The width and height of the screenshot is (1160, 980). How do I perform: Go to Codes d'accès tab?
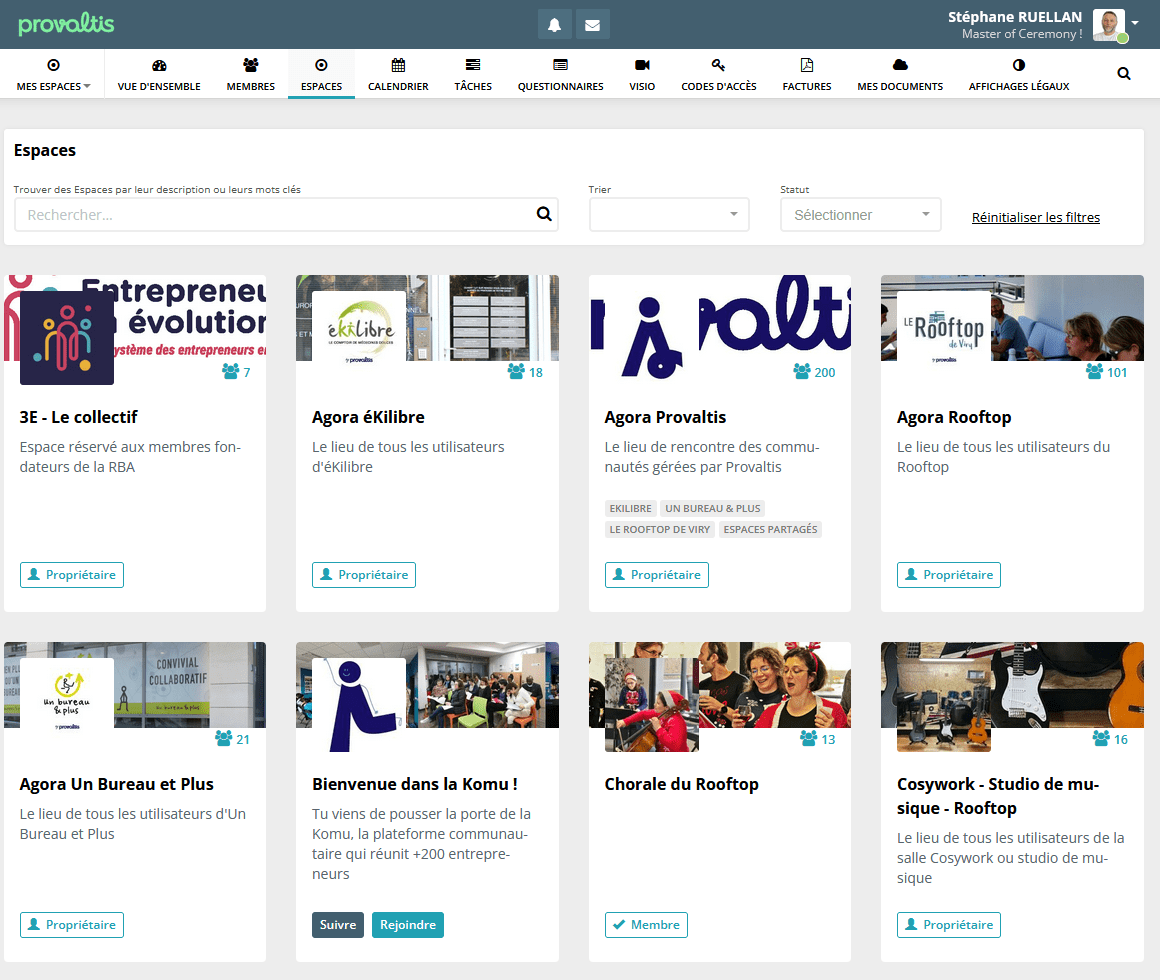coord(718,75)
